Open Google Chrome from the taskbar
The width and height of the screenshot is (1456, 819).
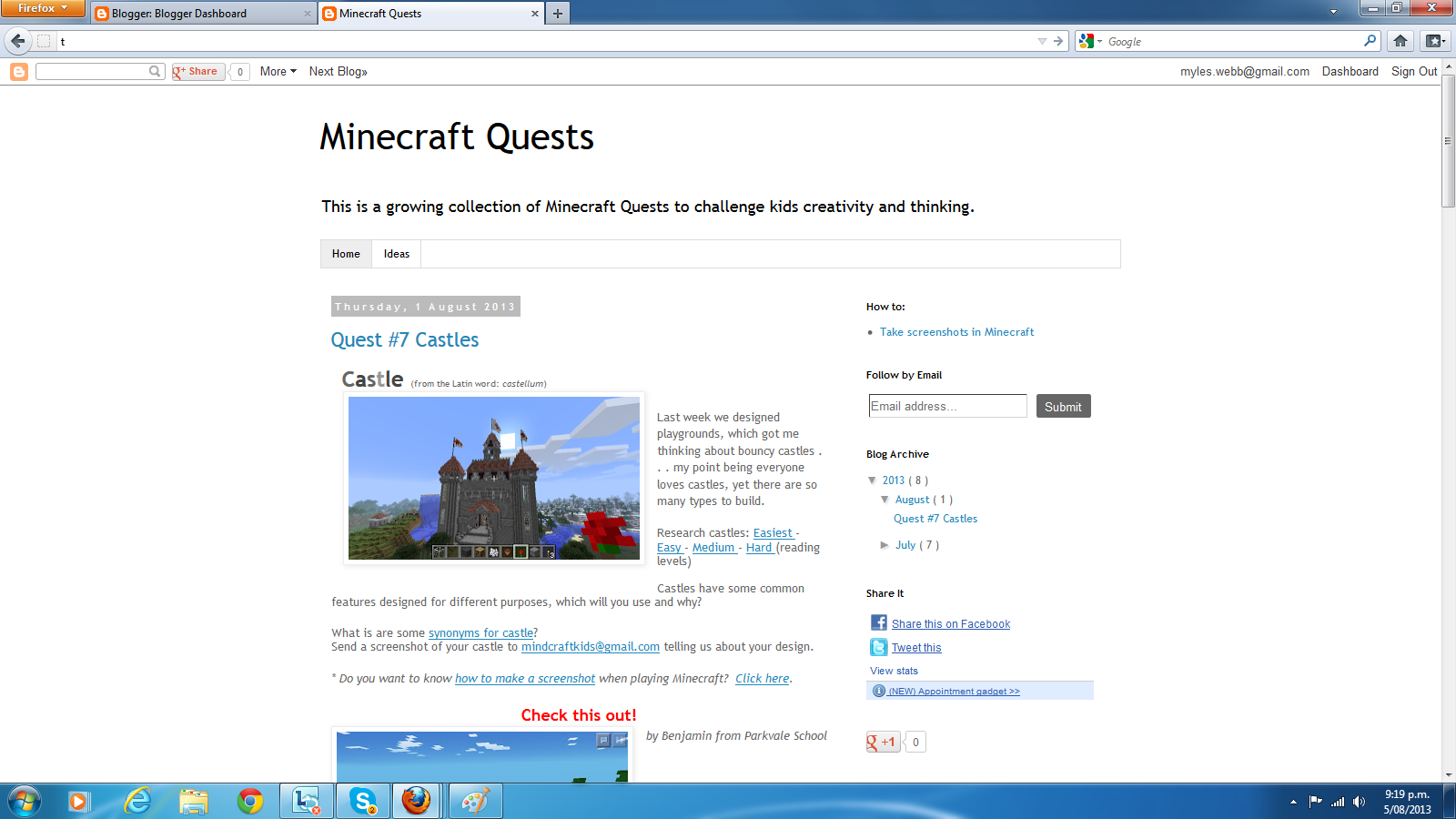click(250, 801)
